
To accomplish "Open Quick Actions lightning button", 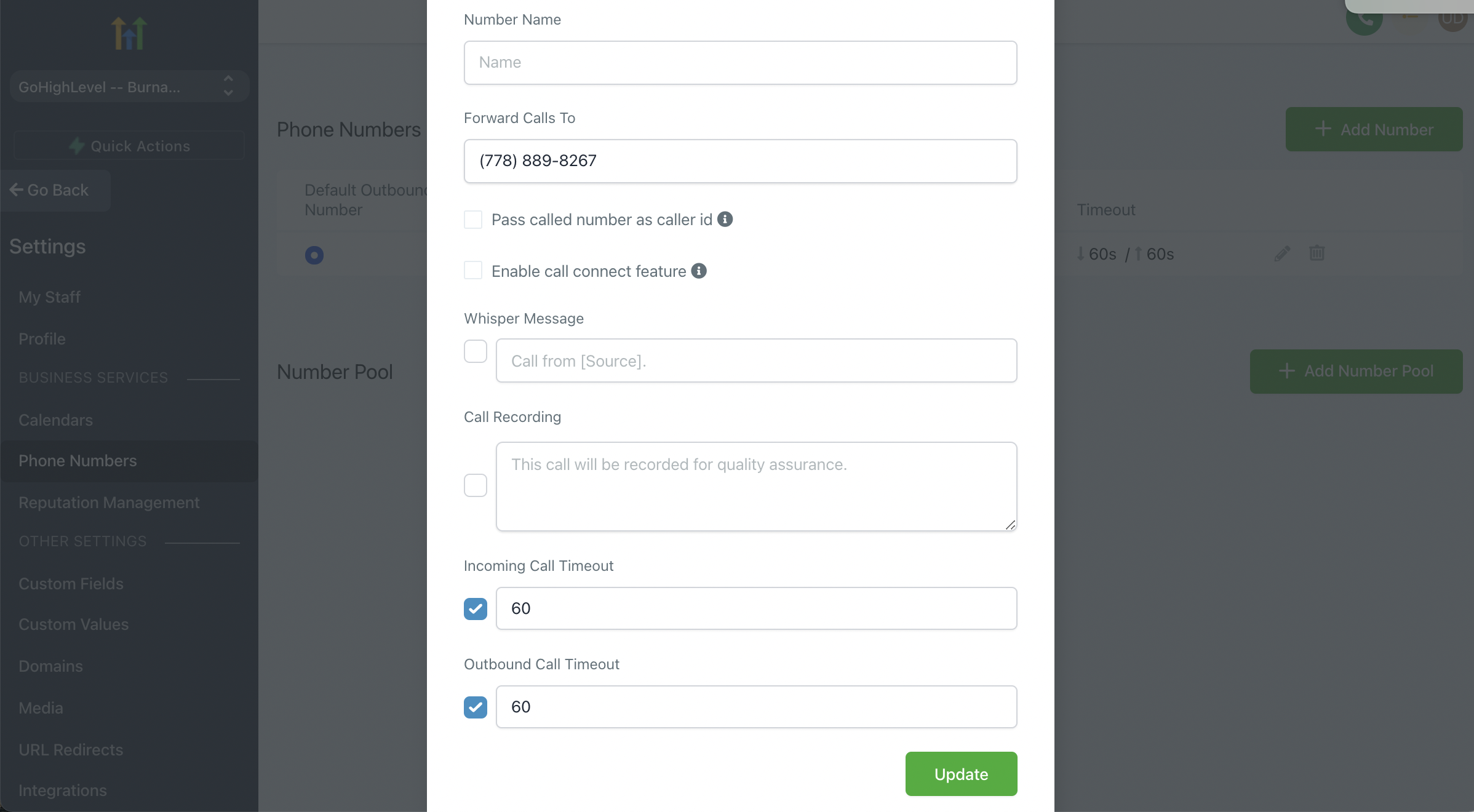I will click(x=129, y=146).
